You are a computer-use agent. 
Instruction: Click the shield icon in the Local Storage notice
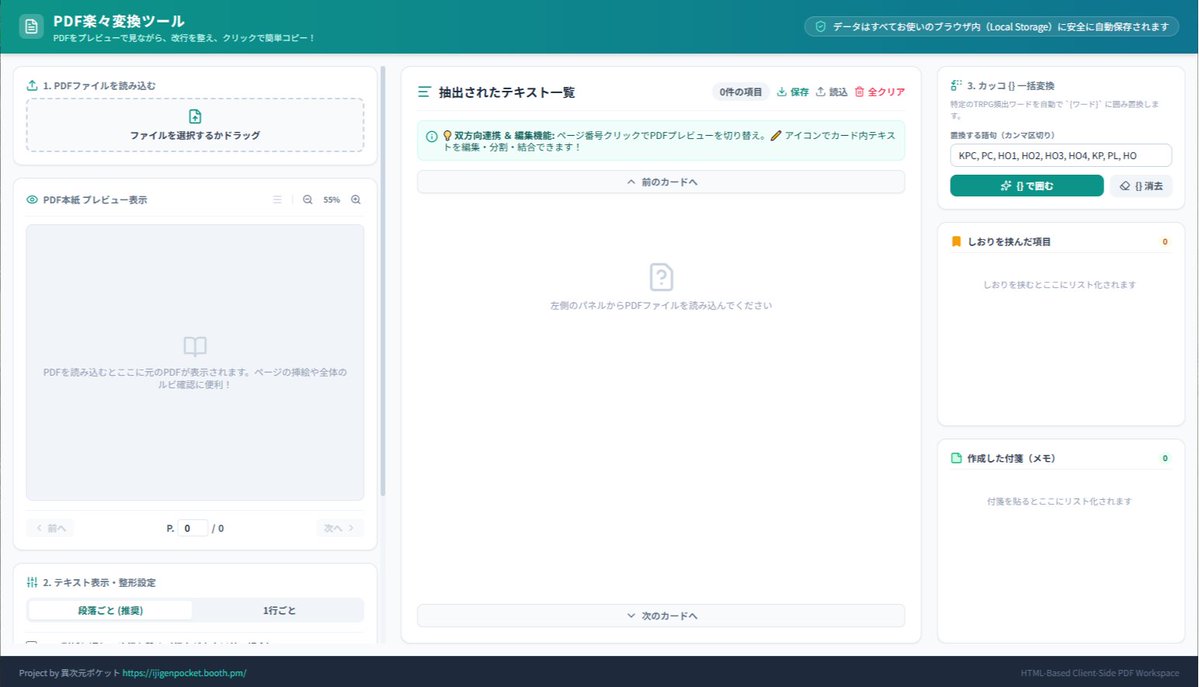[820, 27]
